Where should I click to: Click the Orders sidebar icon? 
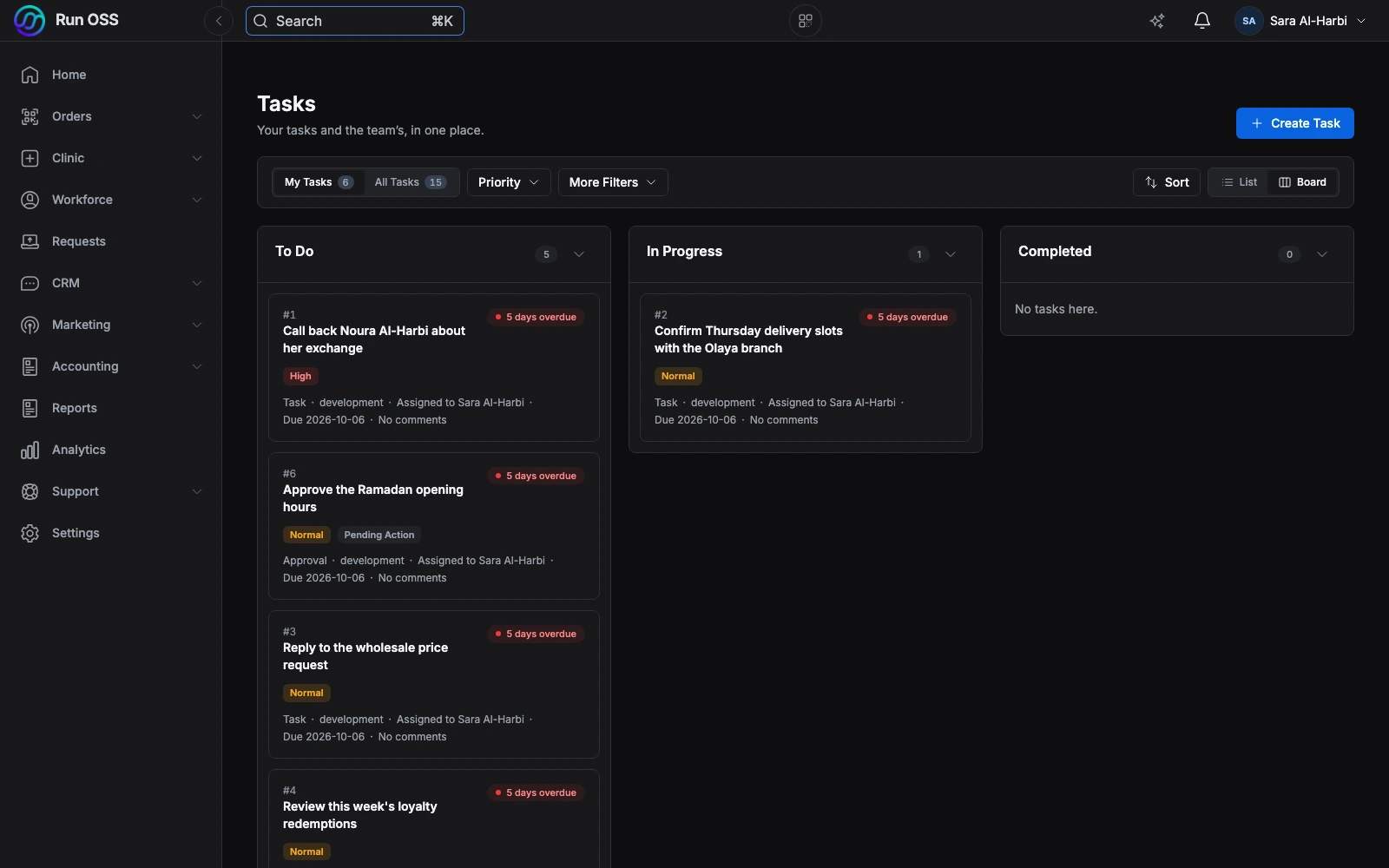click(x=30, y=116)
